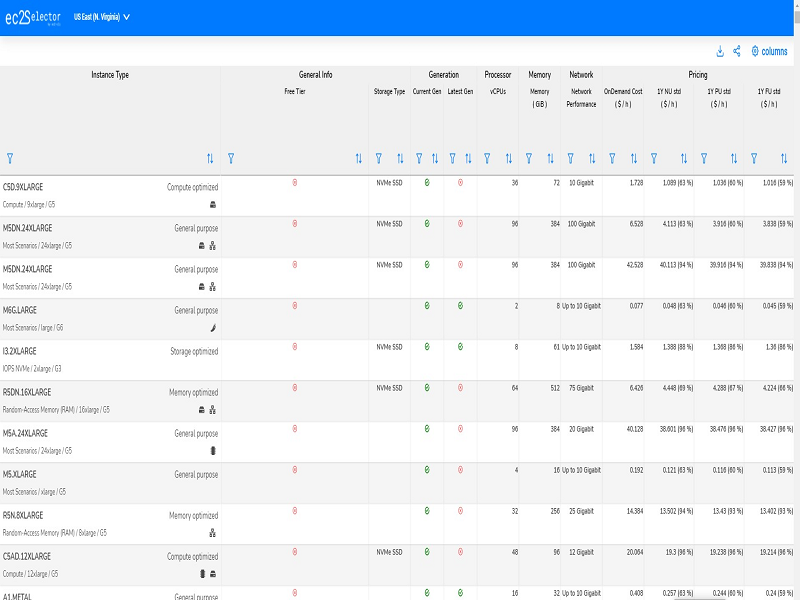Filter the 1Y FU std column
The width and height of the screenshot is (800, 600).
coord(754,159)
